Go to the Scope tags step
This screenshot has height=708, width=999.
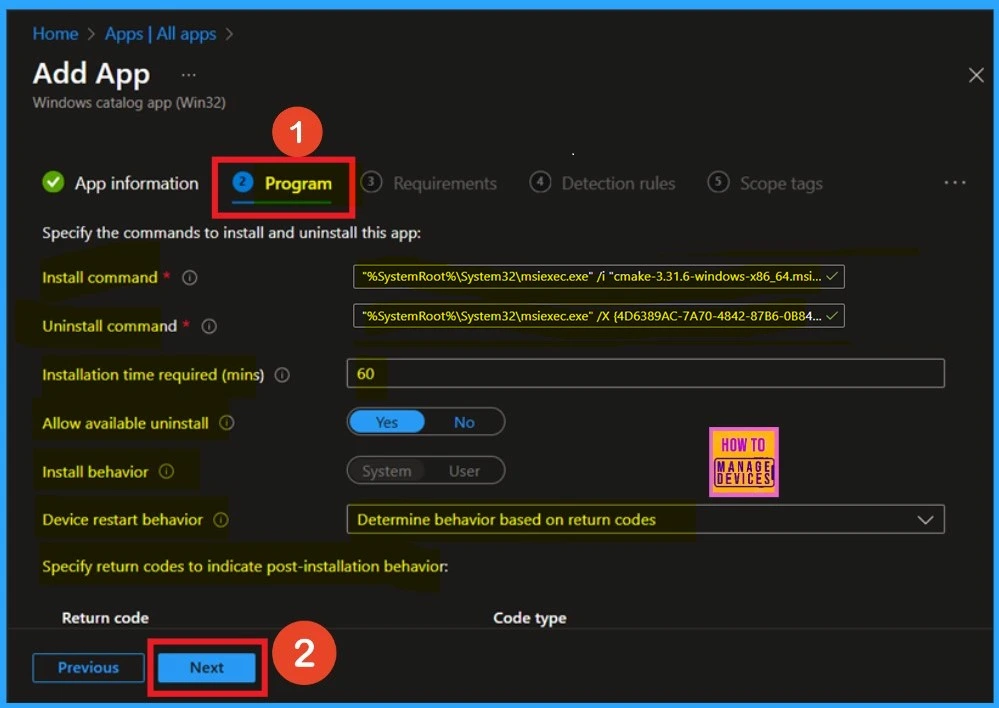pyautogui.click(x=780, y=184)
